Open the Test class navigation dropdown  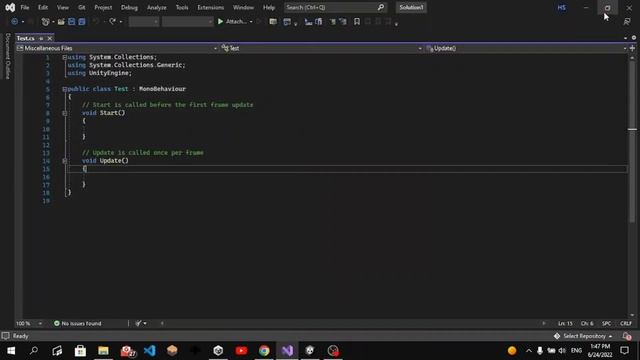322,48
